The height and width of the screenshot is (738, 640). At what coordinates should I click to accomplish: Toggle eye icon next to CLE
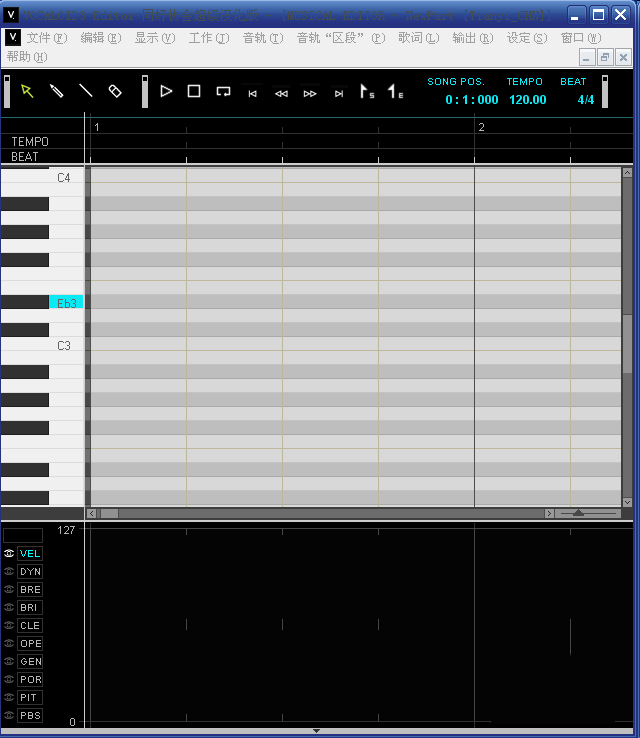click(9, 626)
